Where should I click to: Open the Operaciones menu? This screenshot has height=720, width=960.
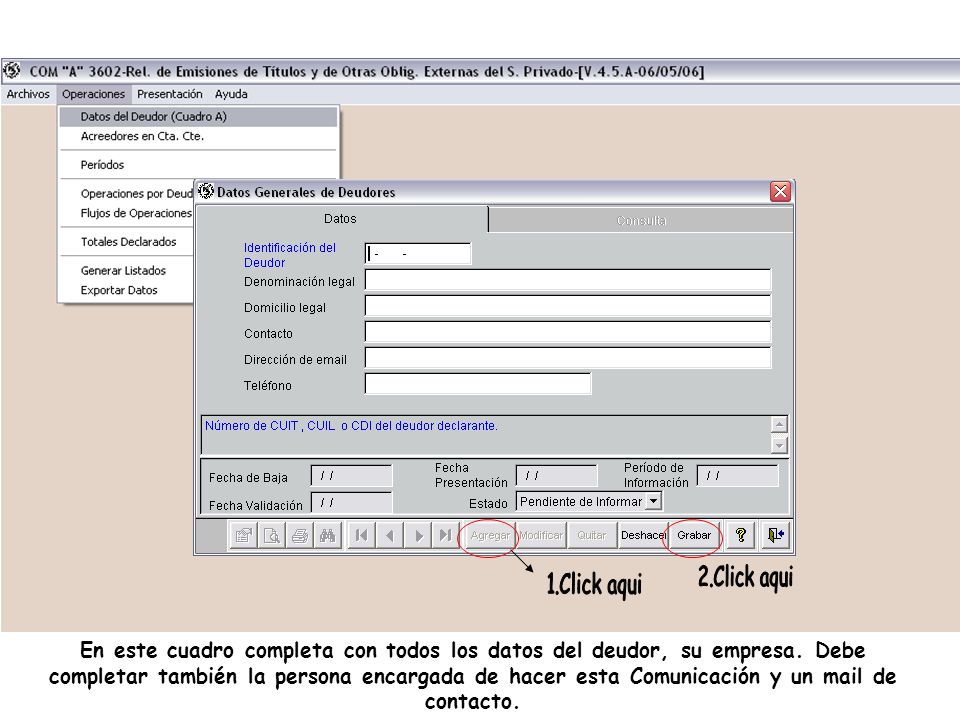click(x=93, y=94)
